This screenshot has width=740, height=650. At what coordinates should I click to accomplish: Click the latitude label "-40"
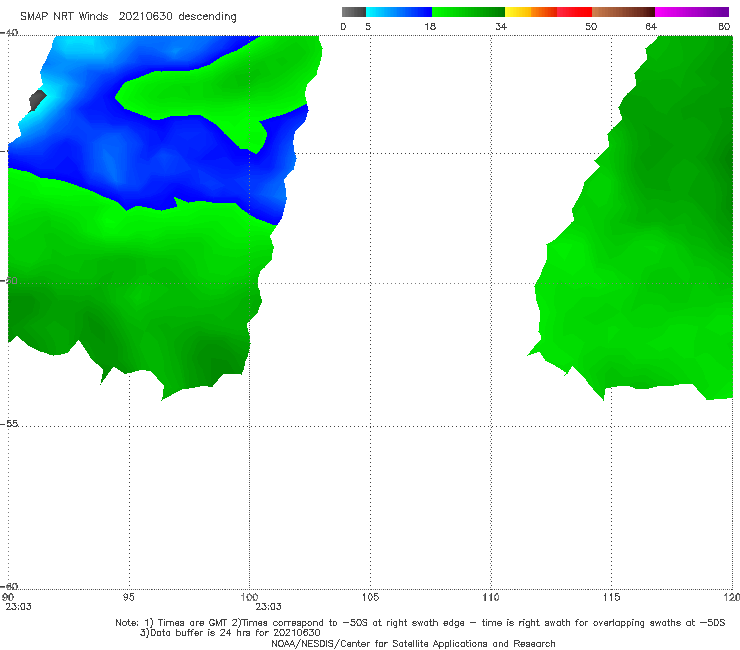tap(9, 33)
